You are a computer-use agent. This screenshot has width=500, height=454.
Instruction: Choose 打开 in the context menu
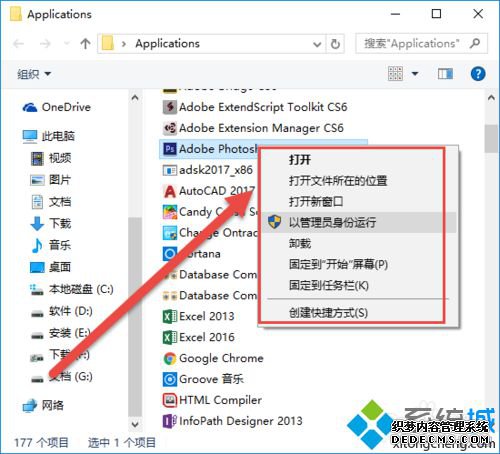tap(300, 160)
